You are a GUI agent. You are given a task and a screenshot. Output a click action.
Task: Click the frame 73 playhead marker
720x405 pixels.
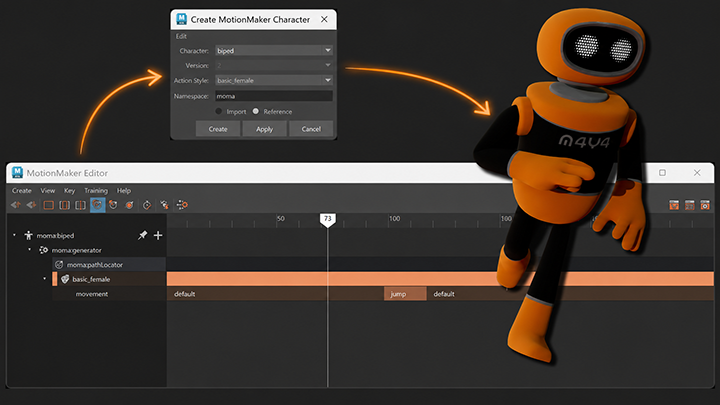(x=327, y=219)
